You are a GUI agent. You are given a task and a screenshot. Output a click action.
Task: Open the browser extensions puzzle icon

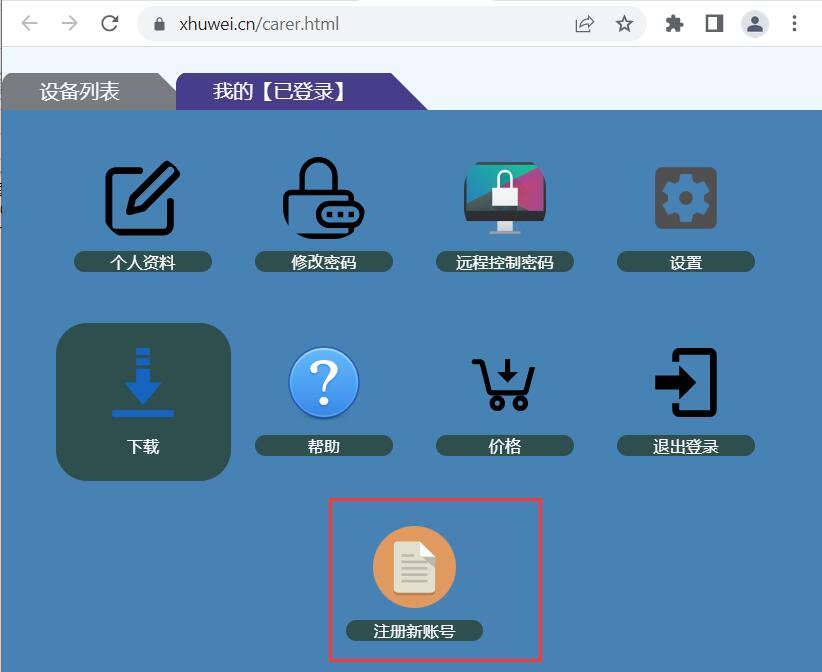click(674, 24)
